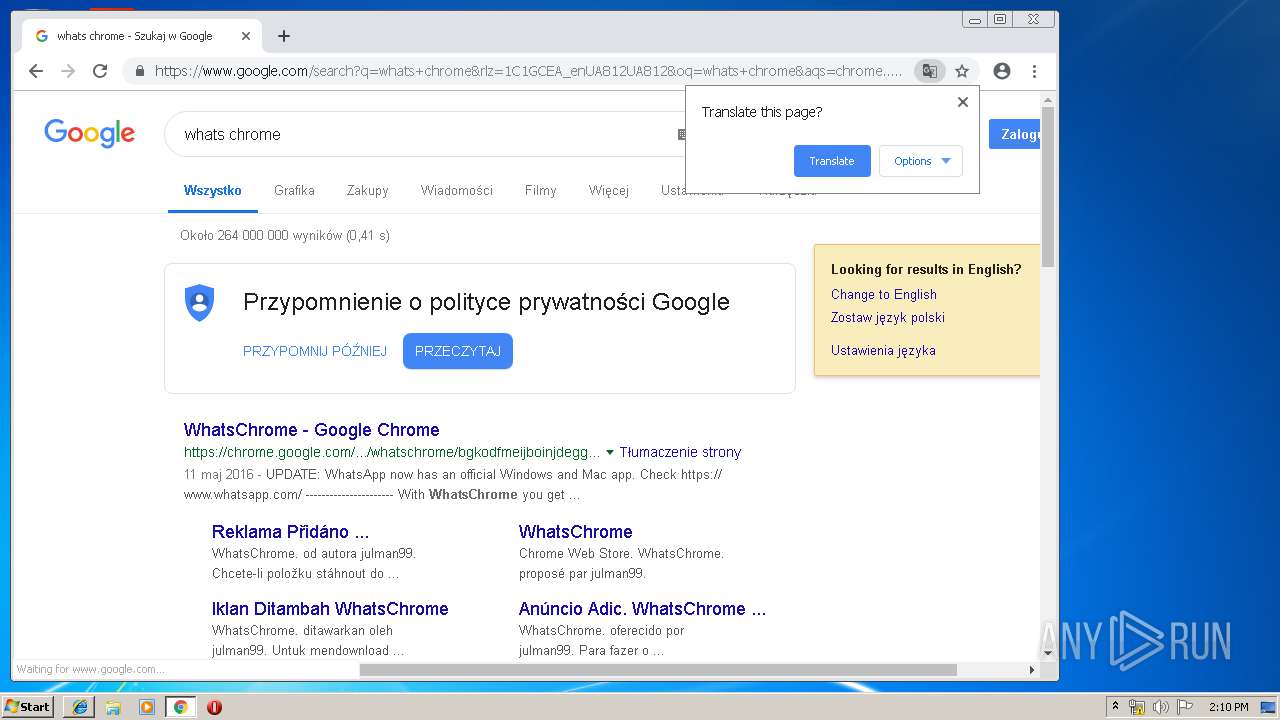Click the translate icon in address bar
Viewport: 1280px width, 720px height.
pos(930,71)
